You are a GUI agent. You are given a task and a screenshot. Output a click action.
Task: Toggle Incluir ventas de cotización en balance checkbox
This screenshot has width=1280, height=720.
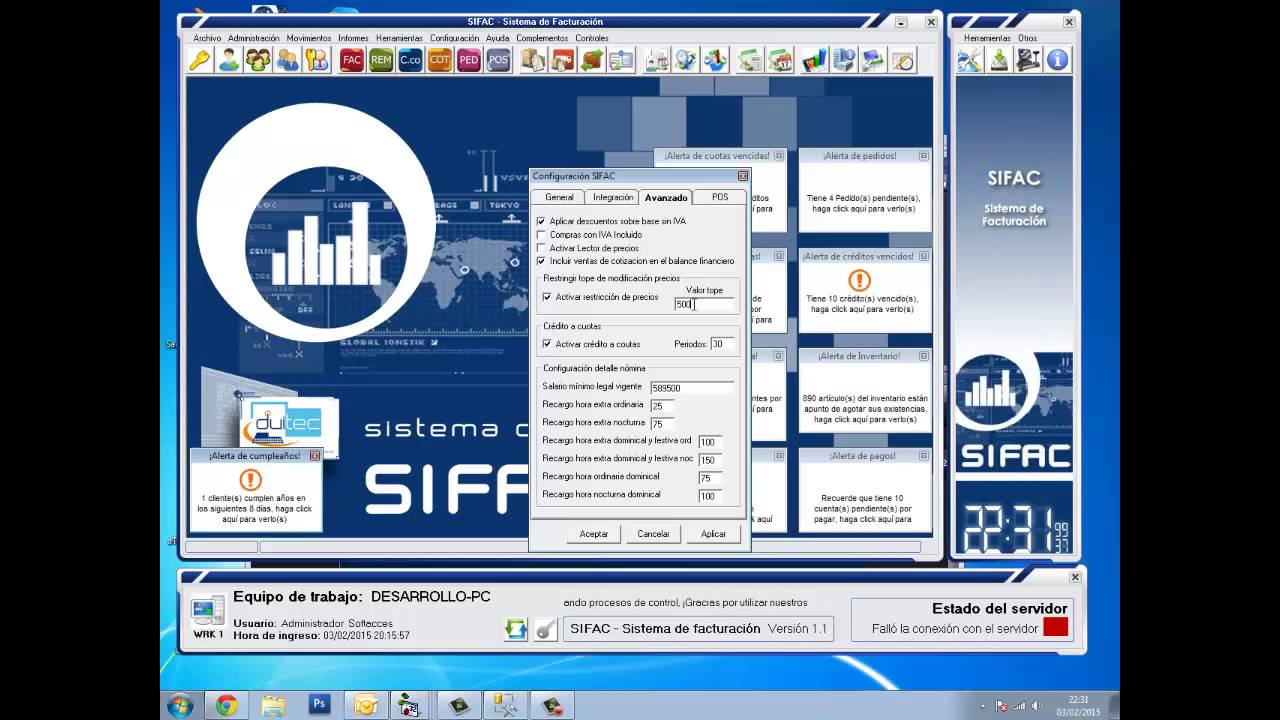[x=541, y=261]
